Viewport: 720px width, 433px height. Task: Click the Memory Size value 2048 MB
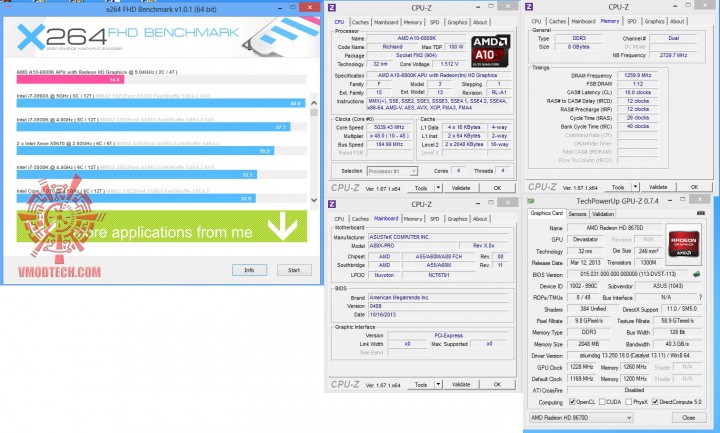pos(588,344)
